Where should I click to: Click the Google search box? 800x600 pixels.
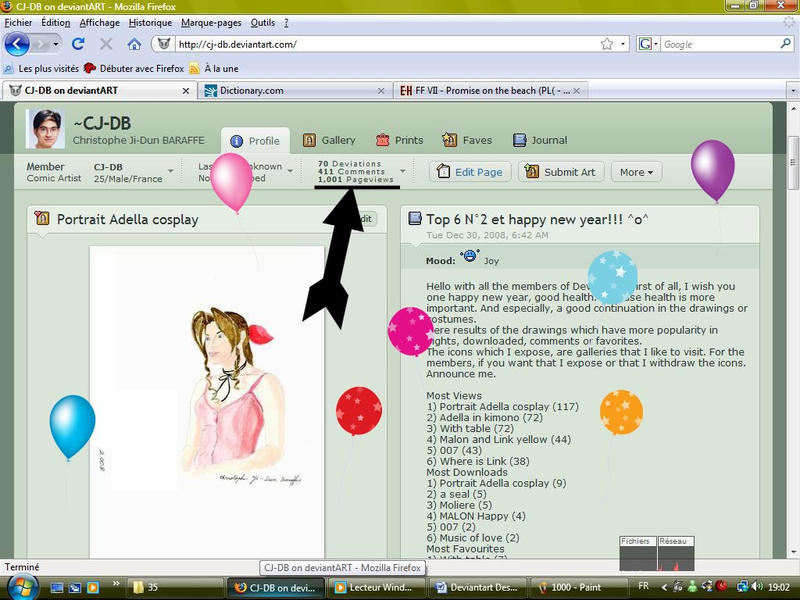click(719, 44)
